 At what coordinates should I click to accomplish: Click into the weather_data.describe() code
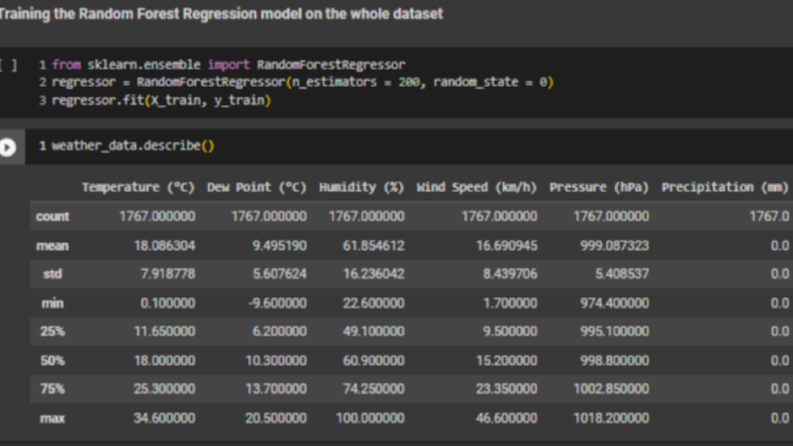133,146
